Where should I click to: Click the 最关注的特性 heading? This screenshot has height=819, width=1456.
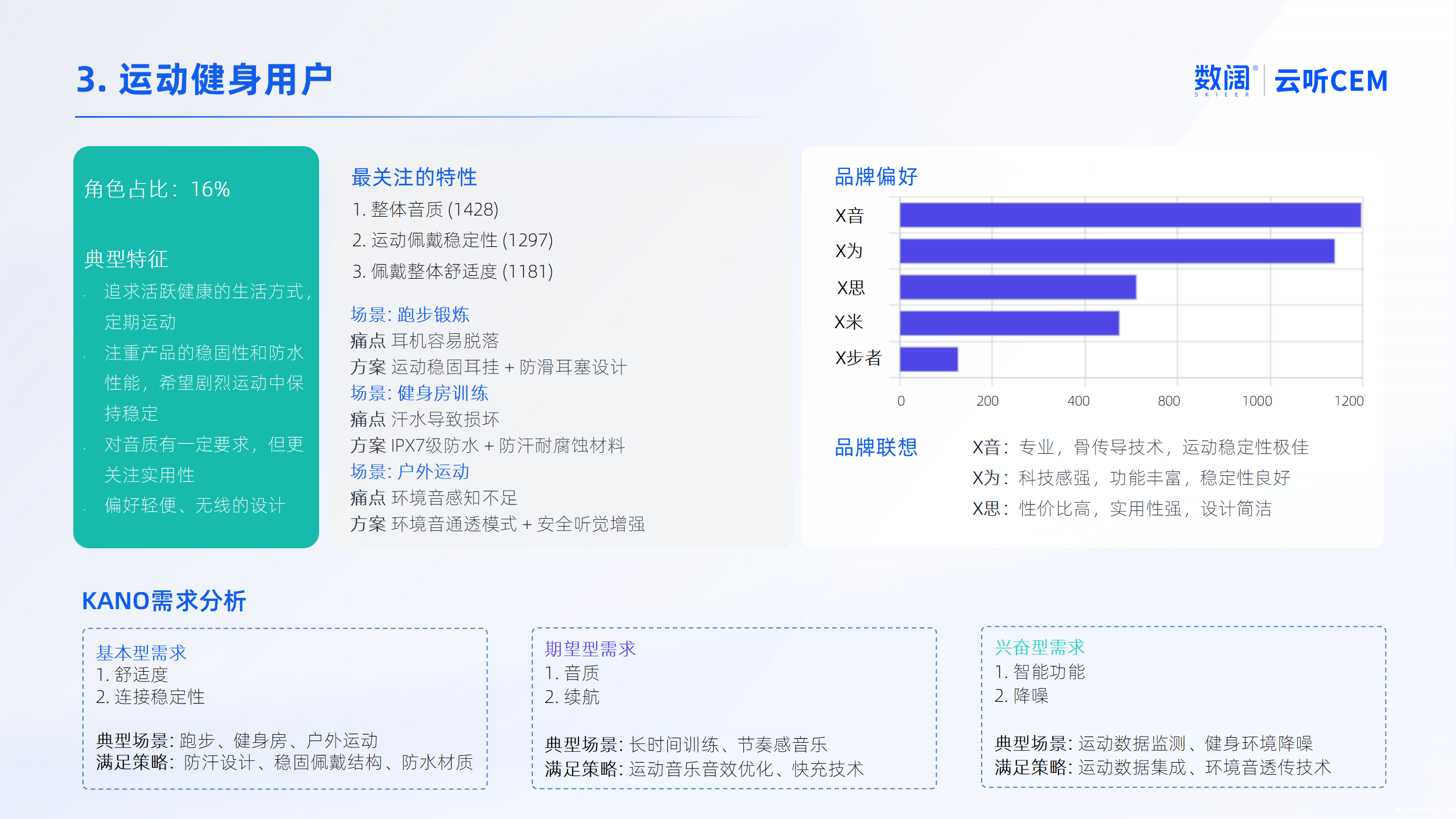[x=414, y=177]
